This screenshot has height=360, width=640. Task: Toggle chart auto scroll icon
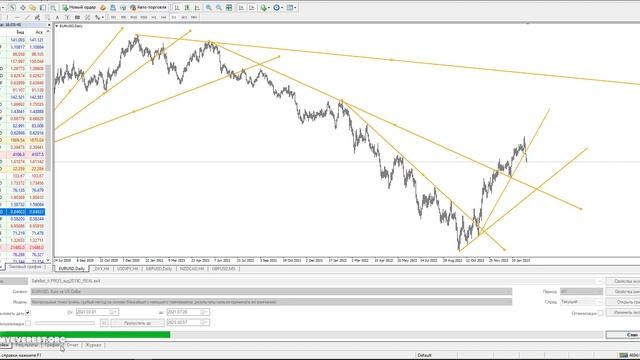[x=242, y=7]
